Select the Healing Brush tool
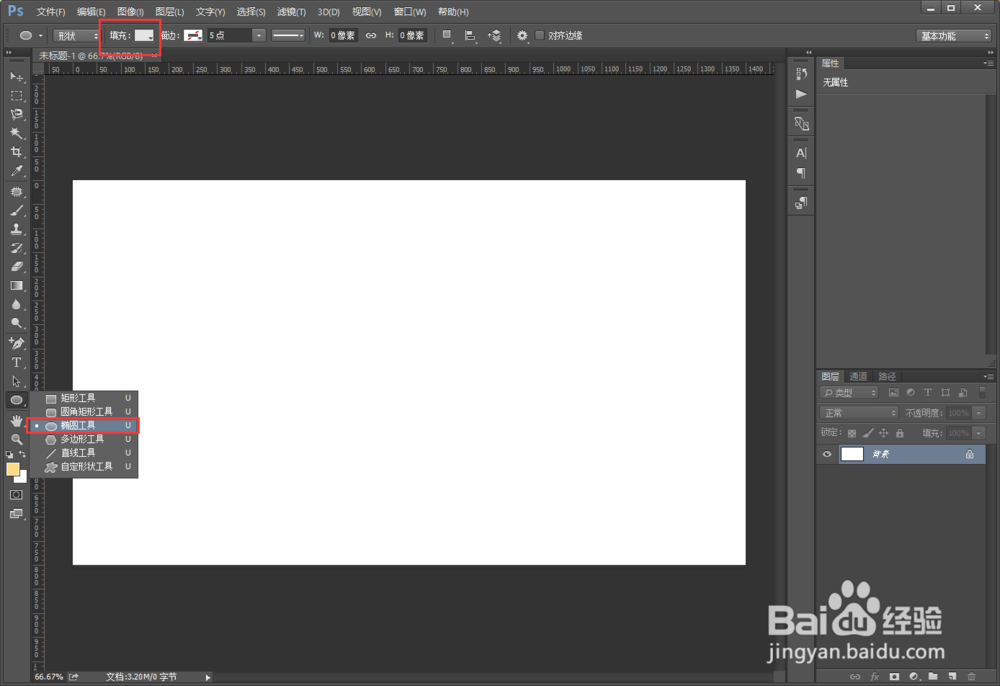 16,191
